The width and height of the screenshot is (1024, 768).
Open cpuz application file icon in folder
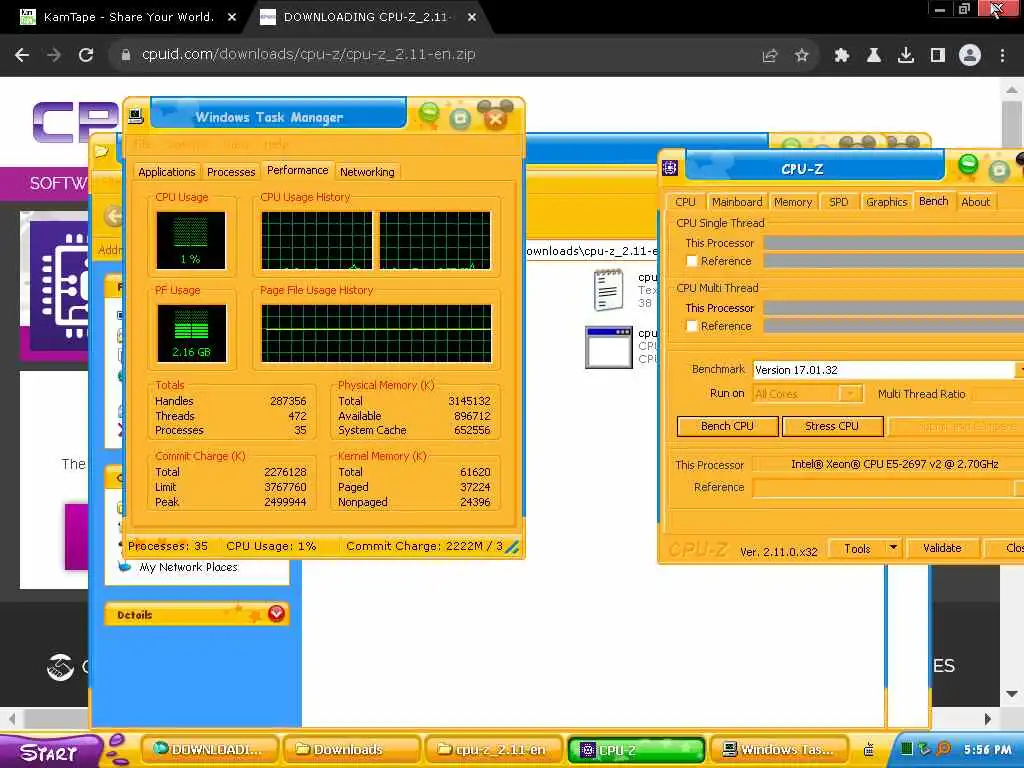(608, 347)
